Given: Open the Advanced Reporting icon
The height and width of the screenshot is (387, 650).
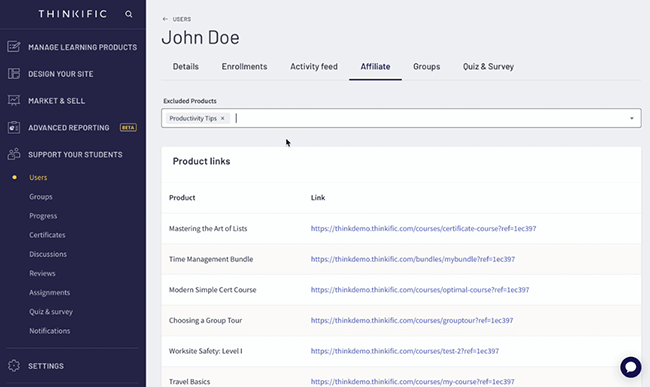Looking at the screenshot, I should click(14, 128).
